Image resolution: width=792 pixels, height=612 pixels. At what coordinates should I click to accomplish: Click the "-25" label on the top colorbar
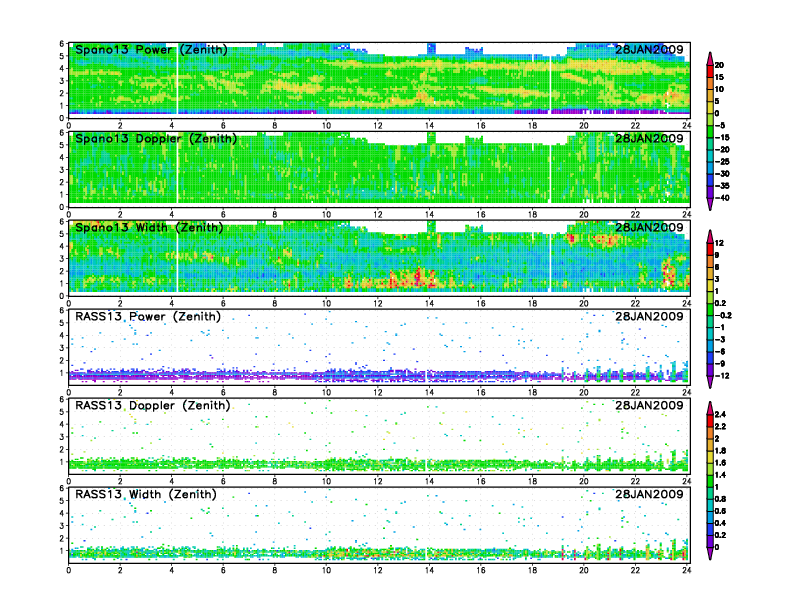pyautogui.click(x=722, y=162)
